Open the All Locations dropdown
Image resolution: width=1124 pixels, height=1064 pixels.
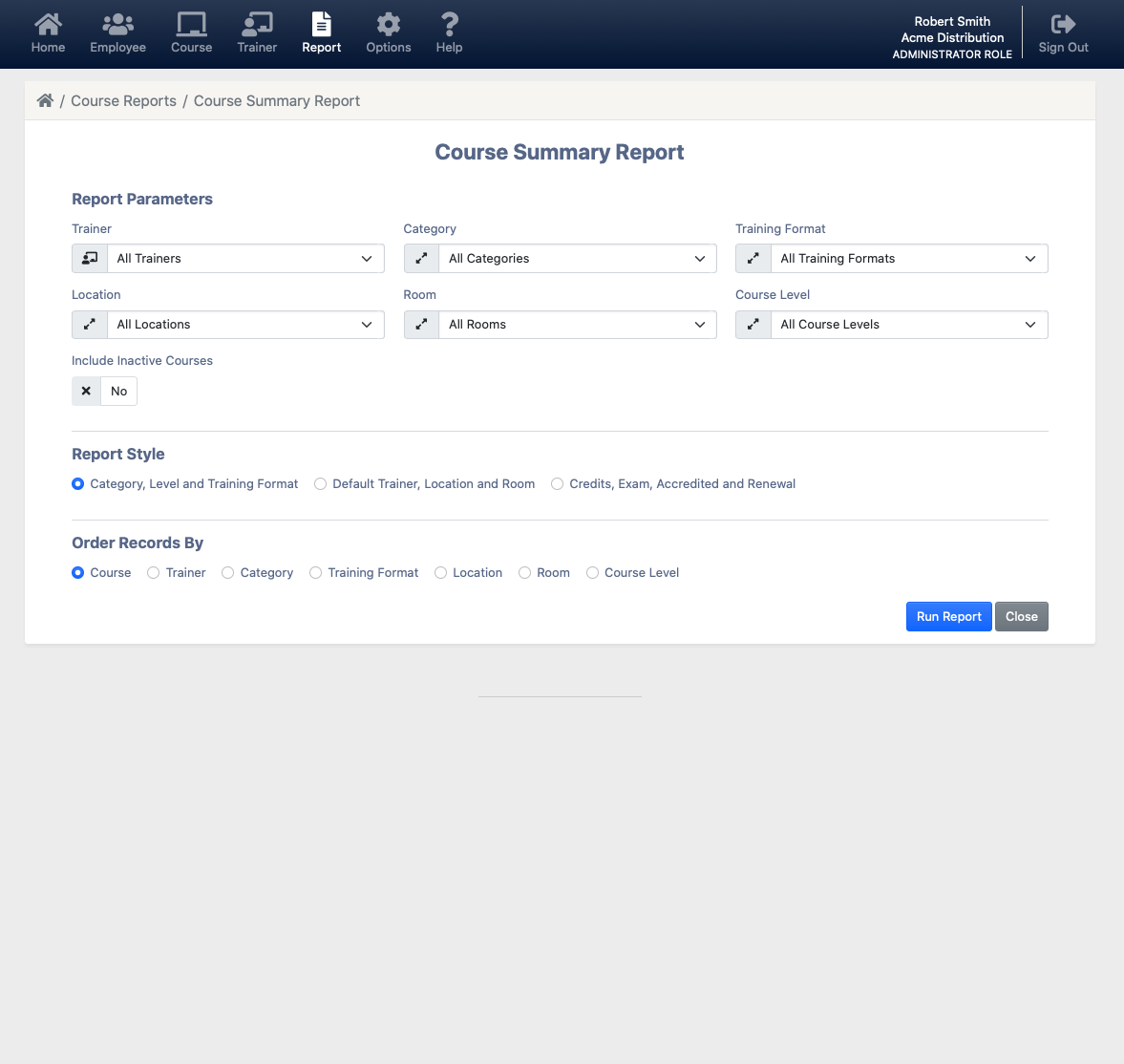tap(245, 324)
